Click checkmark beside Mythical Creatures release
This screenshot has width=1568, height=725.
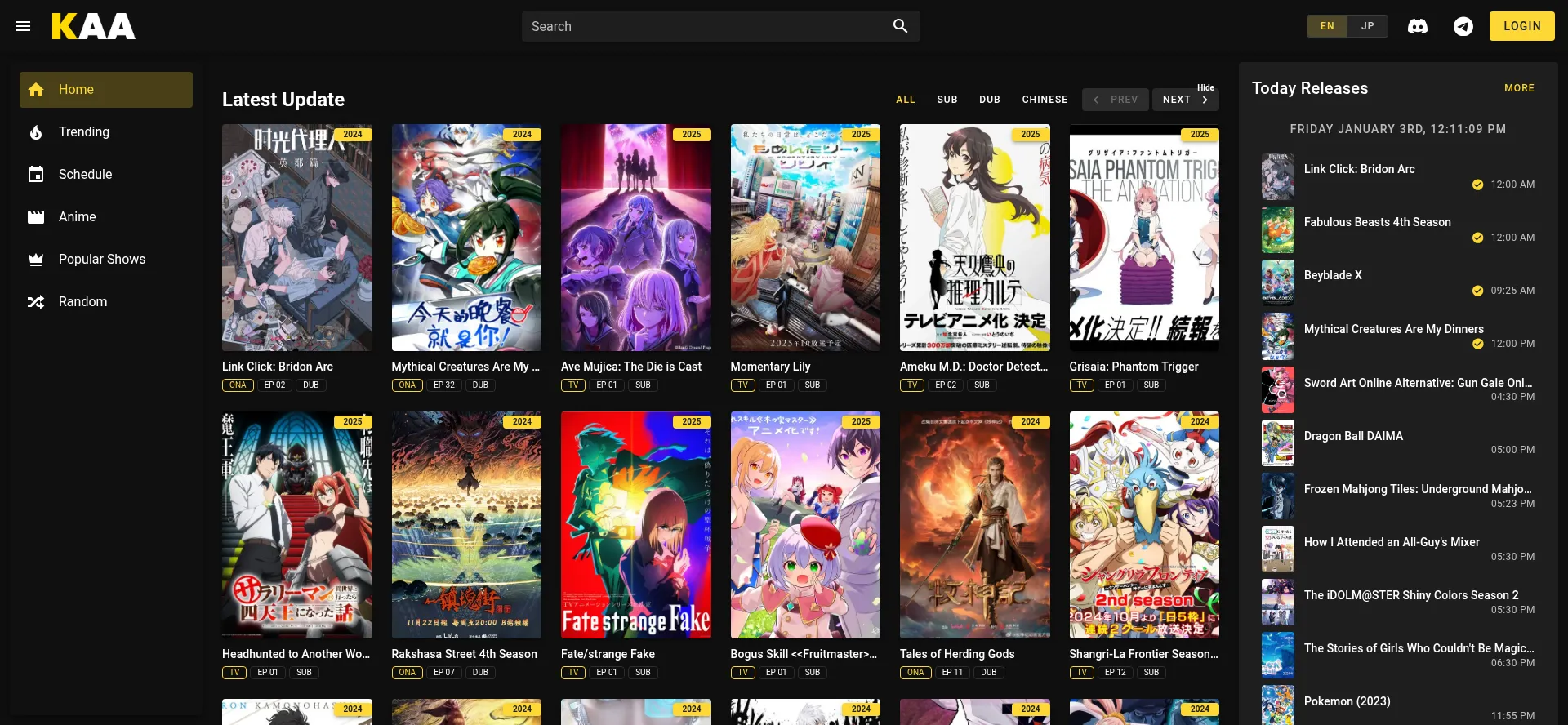(1477, 344)
